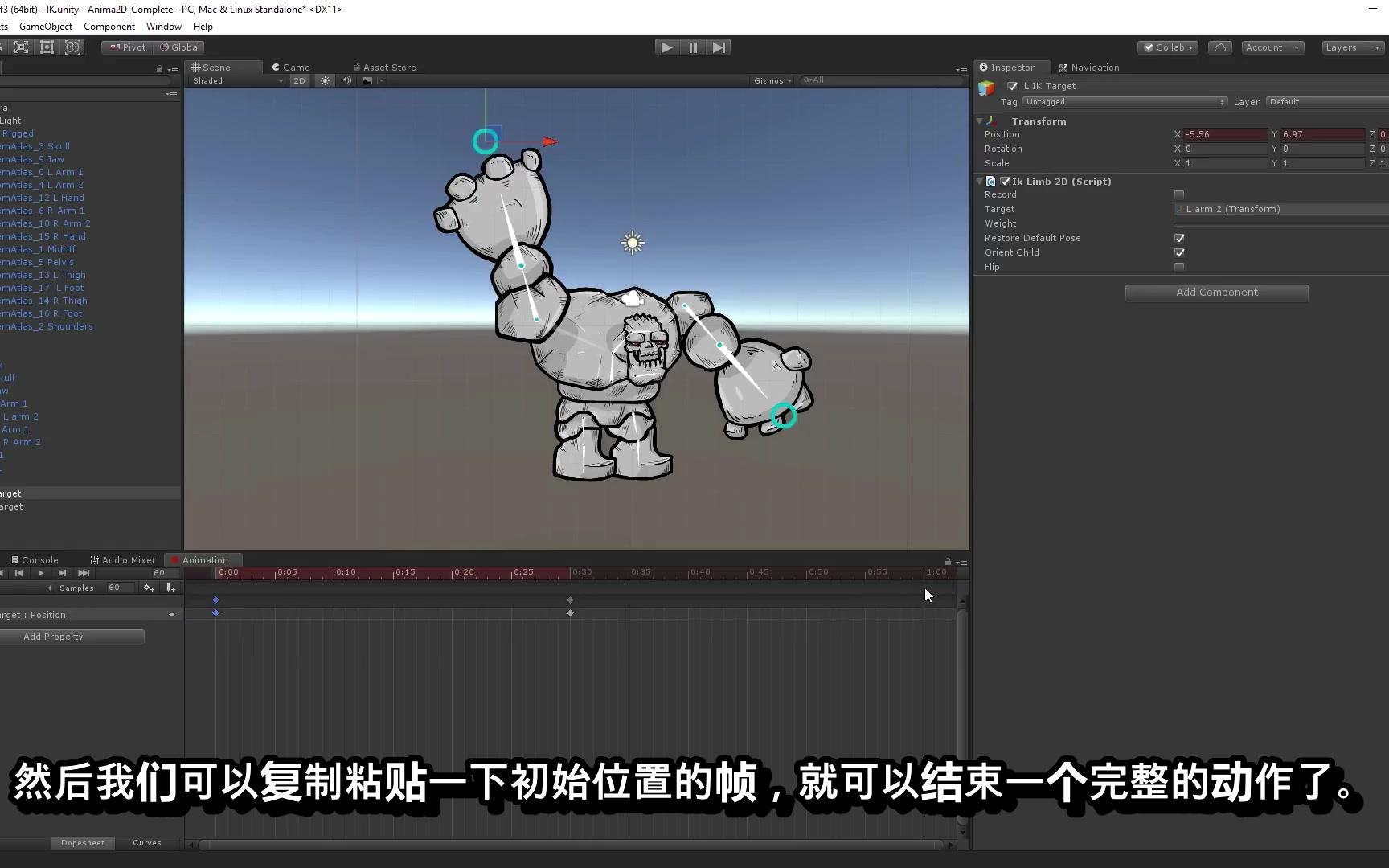This screenshot has height=868, width=1389.
Task: Select the record button in Animation window
Action: point(4,573)
